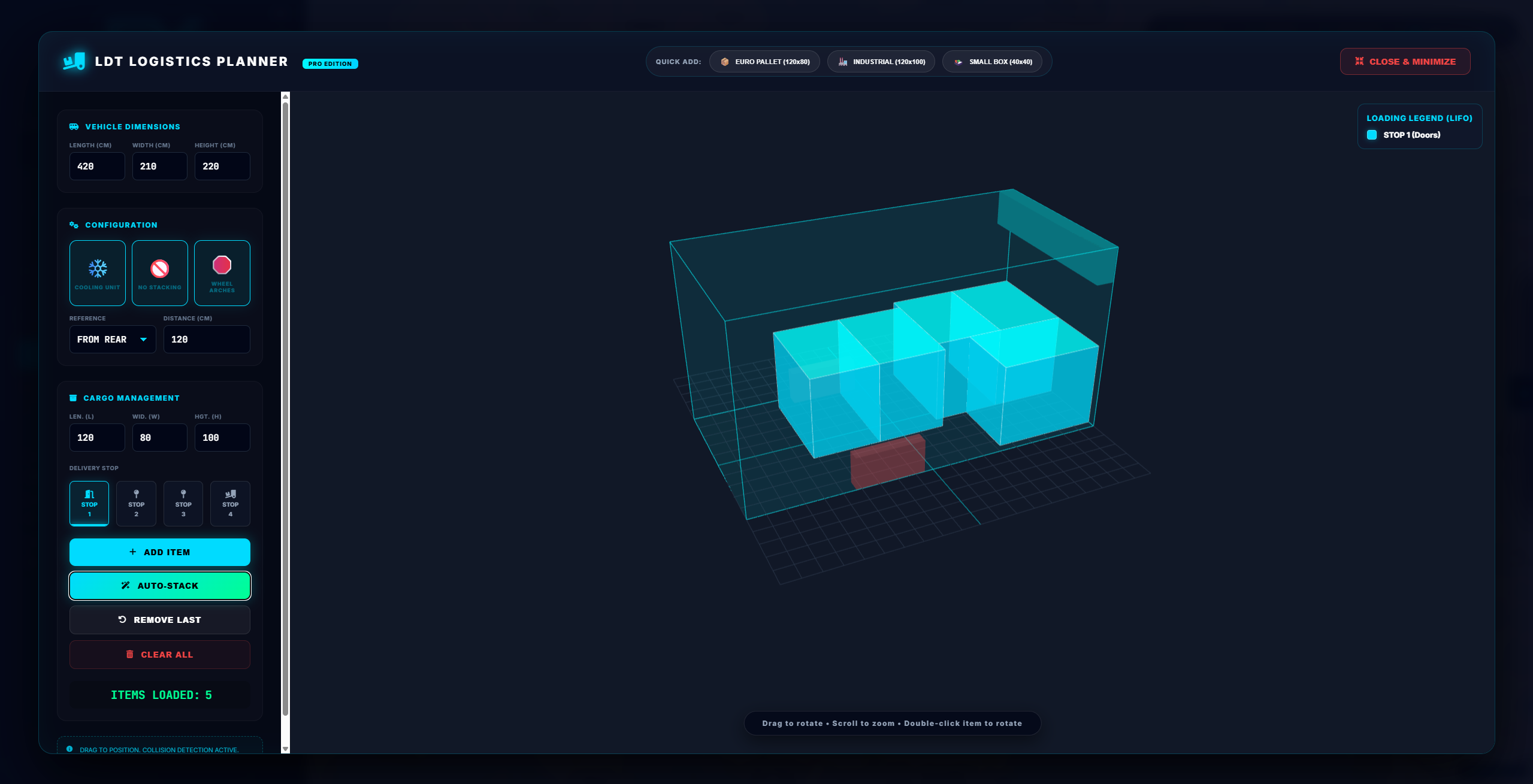Click the vehicle Length input field
The width and height of the screenshot is (1533, 784).
[97, 167]
